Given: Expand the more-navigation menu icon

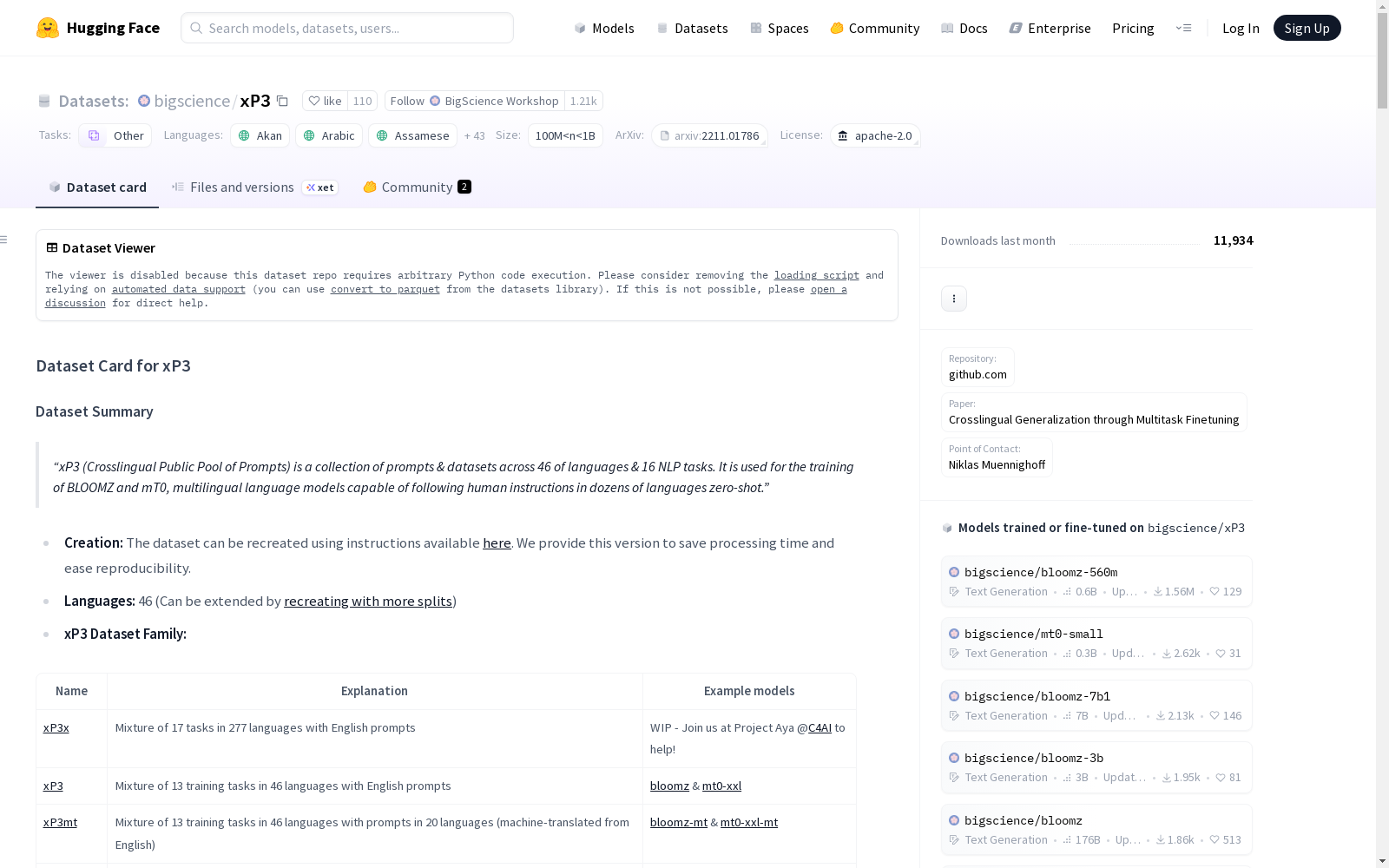Looking at the screenshot, I should click(x=1183, y=28).
